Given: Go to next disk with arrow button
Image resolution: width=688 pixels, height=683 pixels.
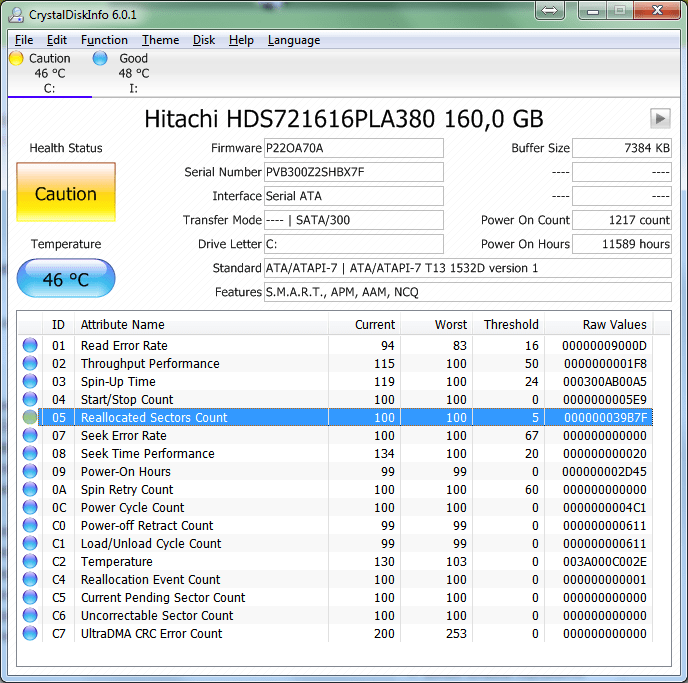Looking at the screenshot, I should (660, 118).
